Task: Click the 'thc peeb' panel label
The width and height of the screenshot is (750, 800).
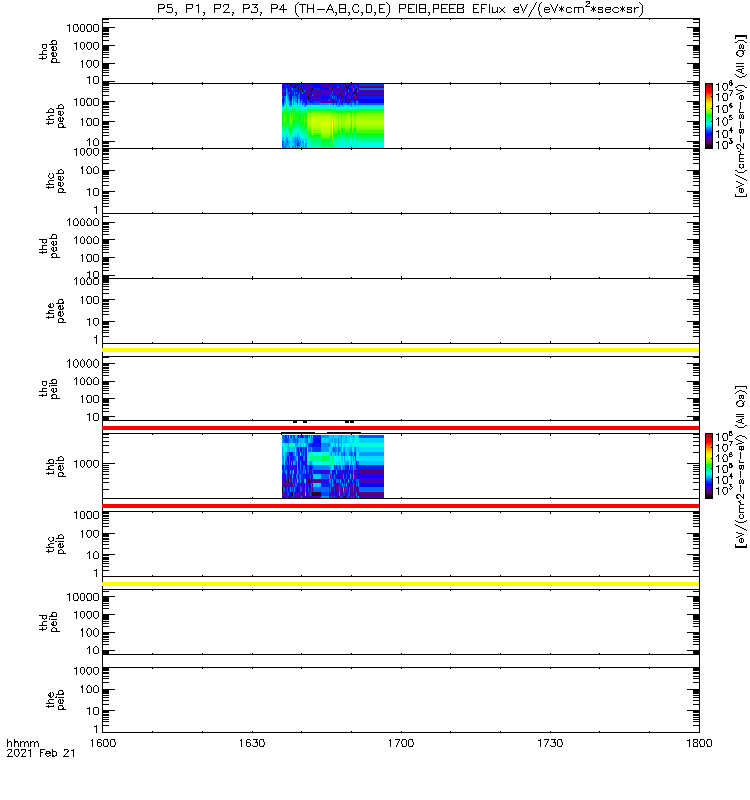Action: [55, 181]
